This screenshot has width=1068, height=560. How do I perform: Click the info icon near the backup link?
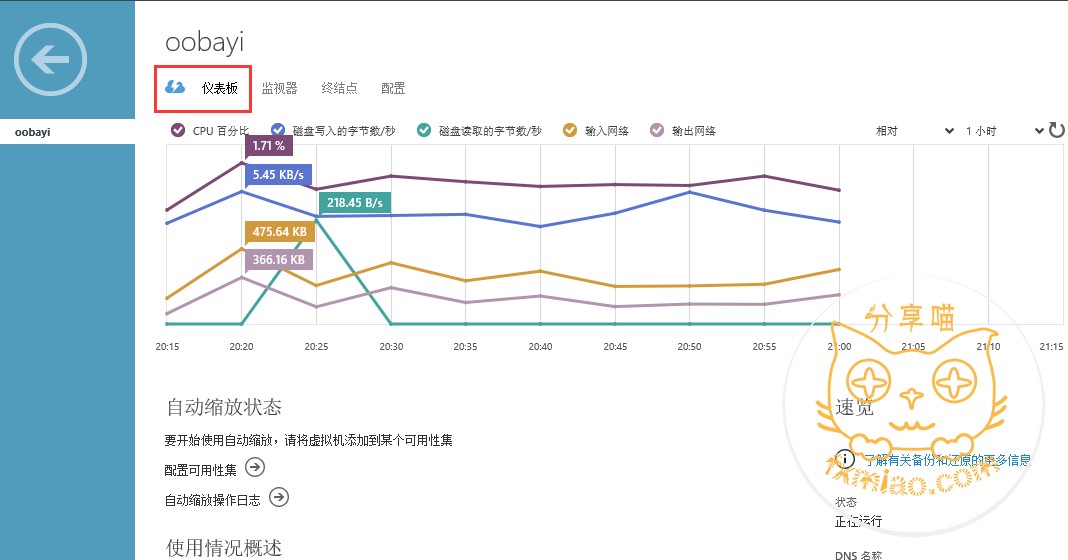click(x=845, y=459)
